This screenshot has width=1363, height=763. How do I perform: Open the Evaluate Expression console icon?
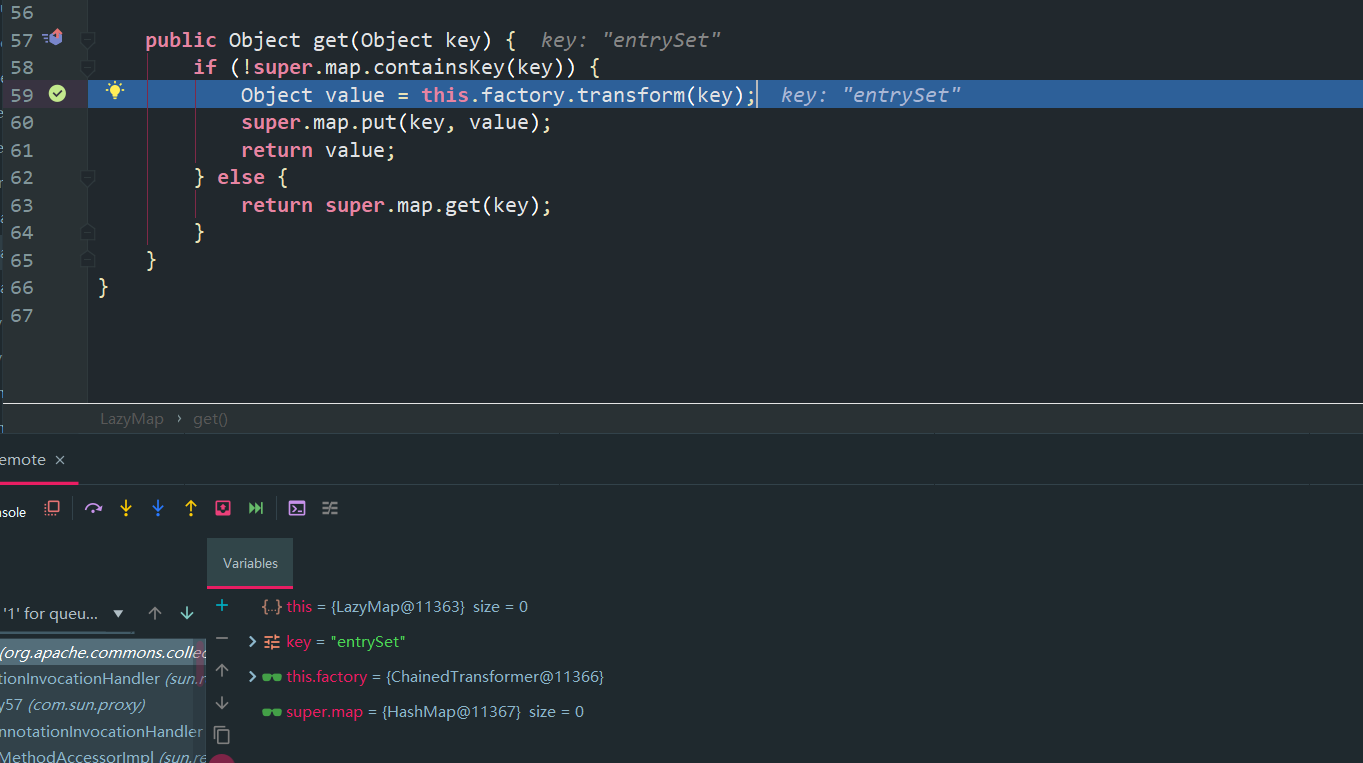[297, 508]
